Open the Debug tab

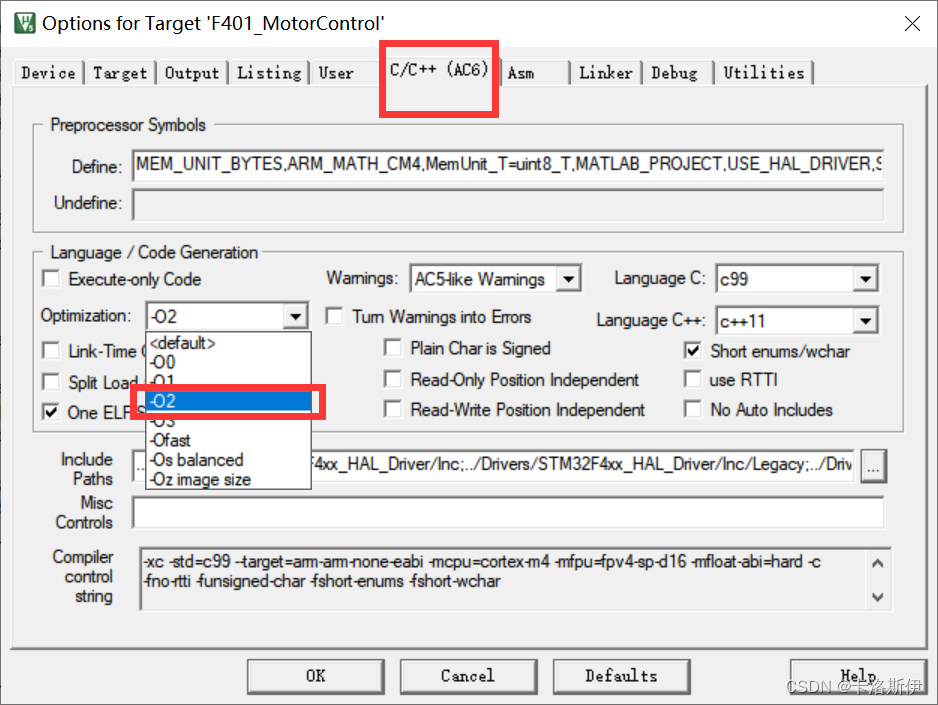point(674,73)
